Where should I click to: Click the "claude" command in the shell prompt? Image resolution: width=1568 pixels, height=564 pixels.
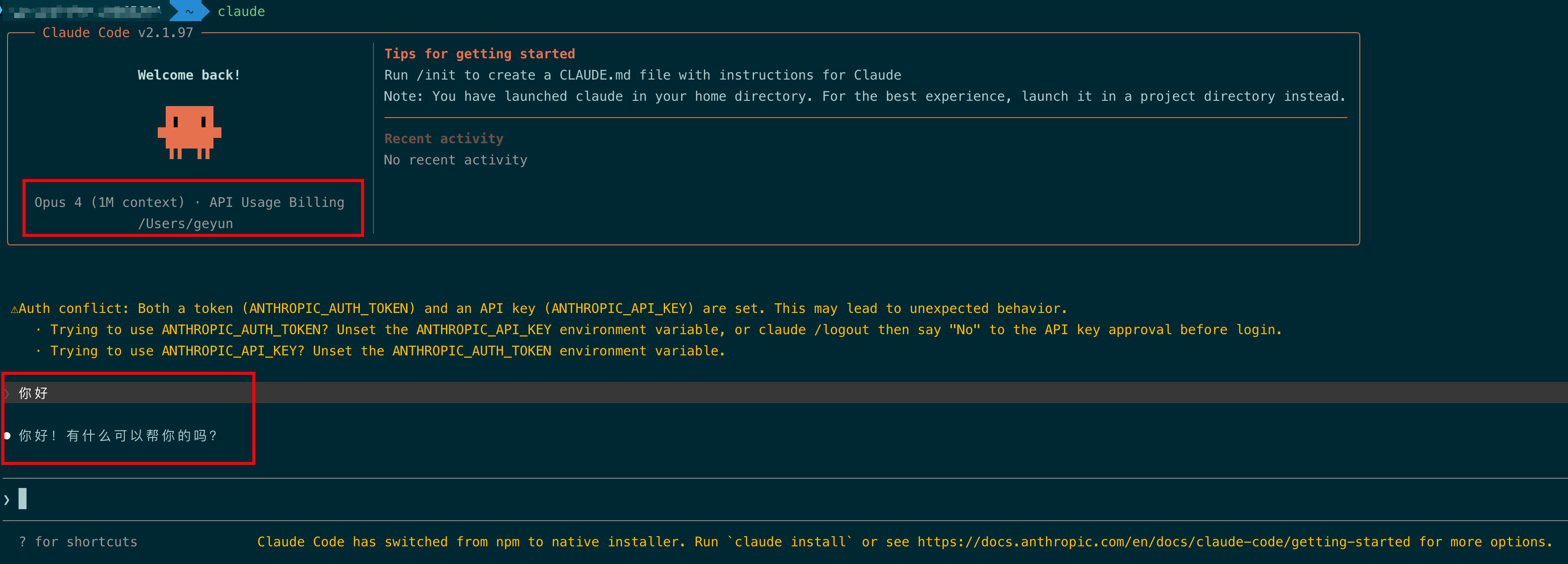pyautogui.click(x=241, y=11)
